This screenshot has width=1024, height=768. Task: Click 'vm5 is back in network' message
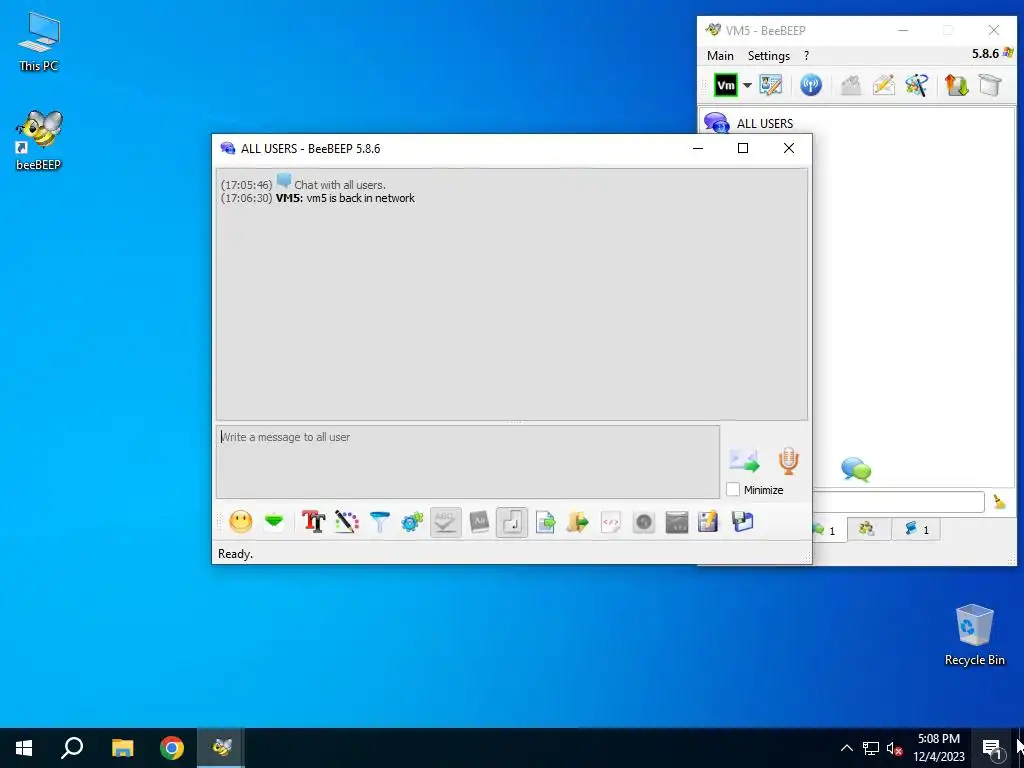(x=360, y=198)
